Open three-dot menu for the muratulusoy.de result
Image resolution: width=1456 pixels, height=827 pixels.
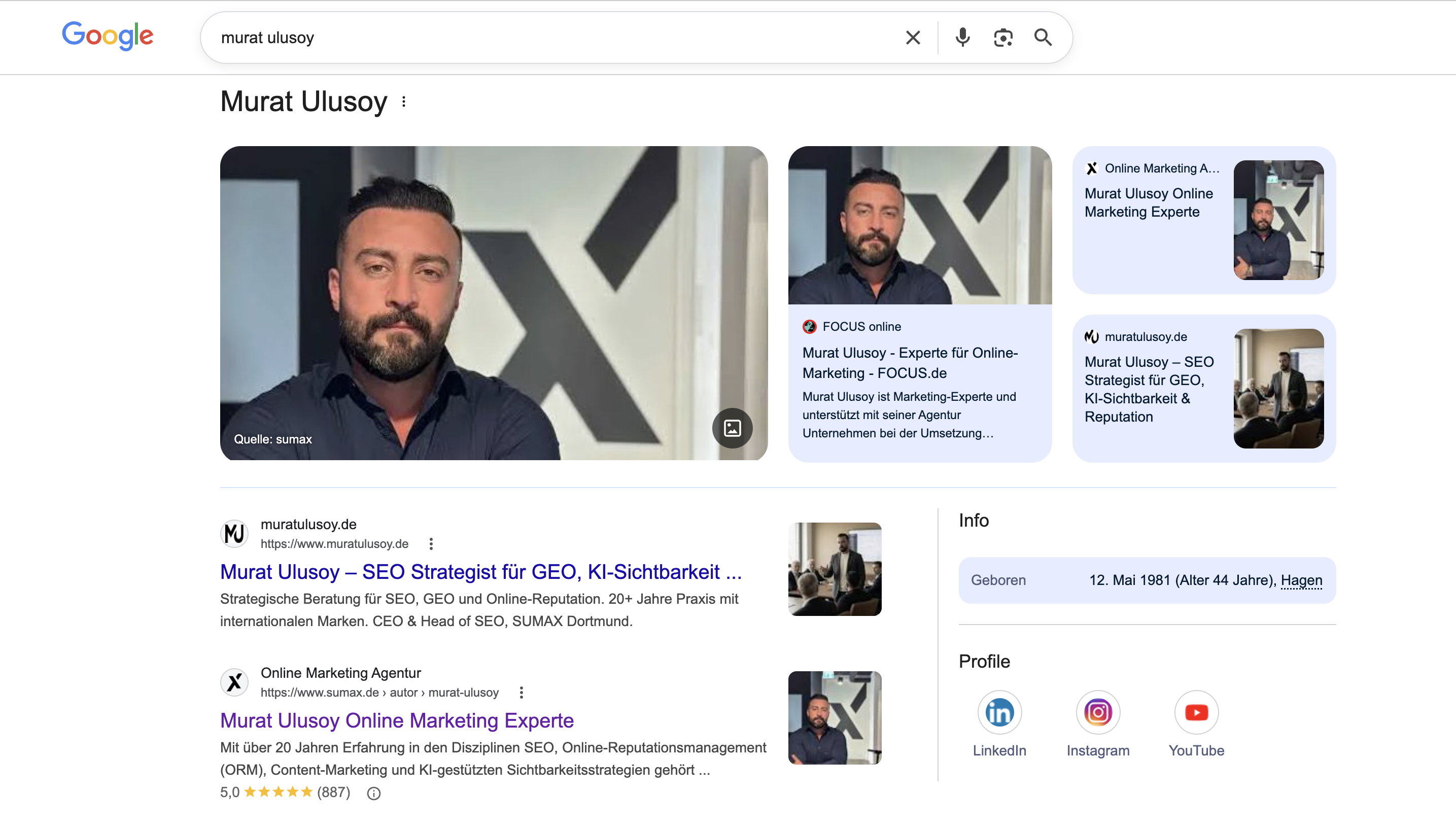click(x=431, y=543)
